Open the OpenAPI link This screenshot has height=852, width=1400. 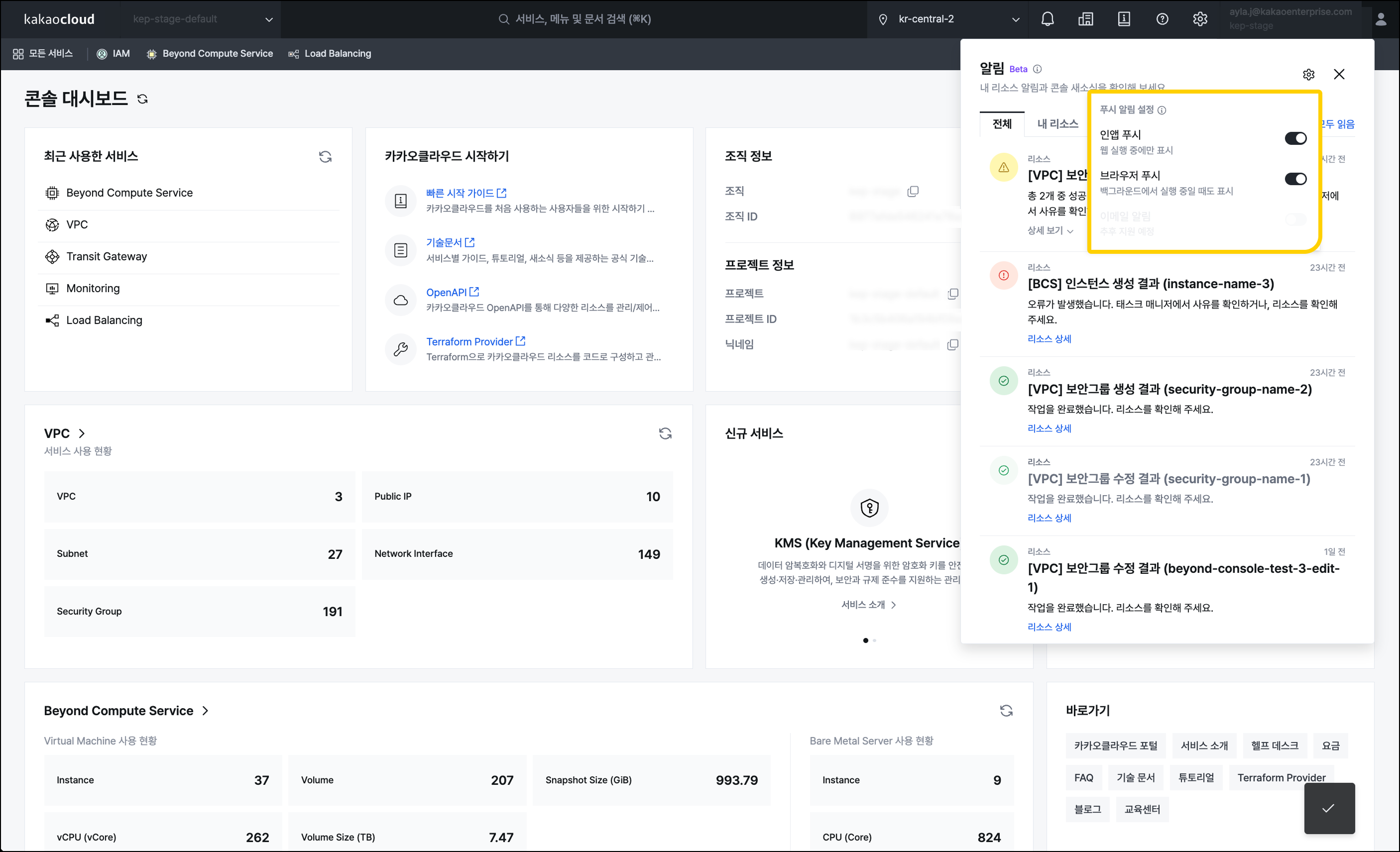453,293
